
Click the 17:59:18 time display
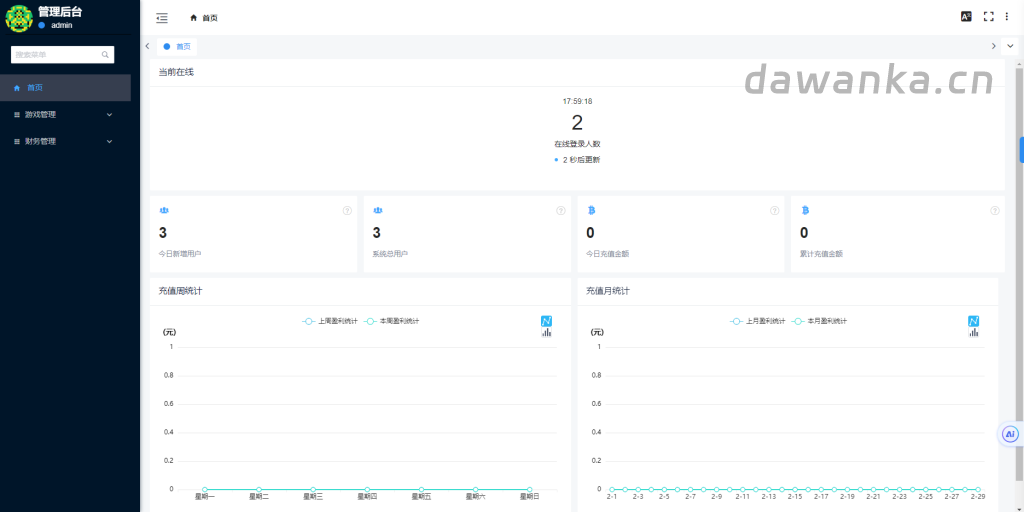(577, 101)
